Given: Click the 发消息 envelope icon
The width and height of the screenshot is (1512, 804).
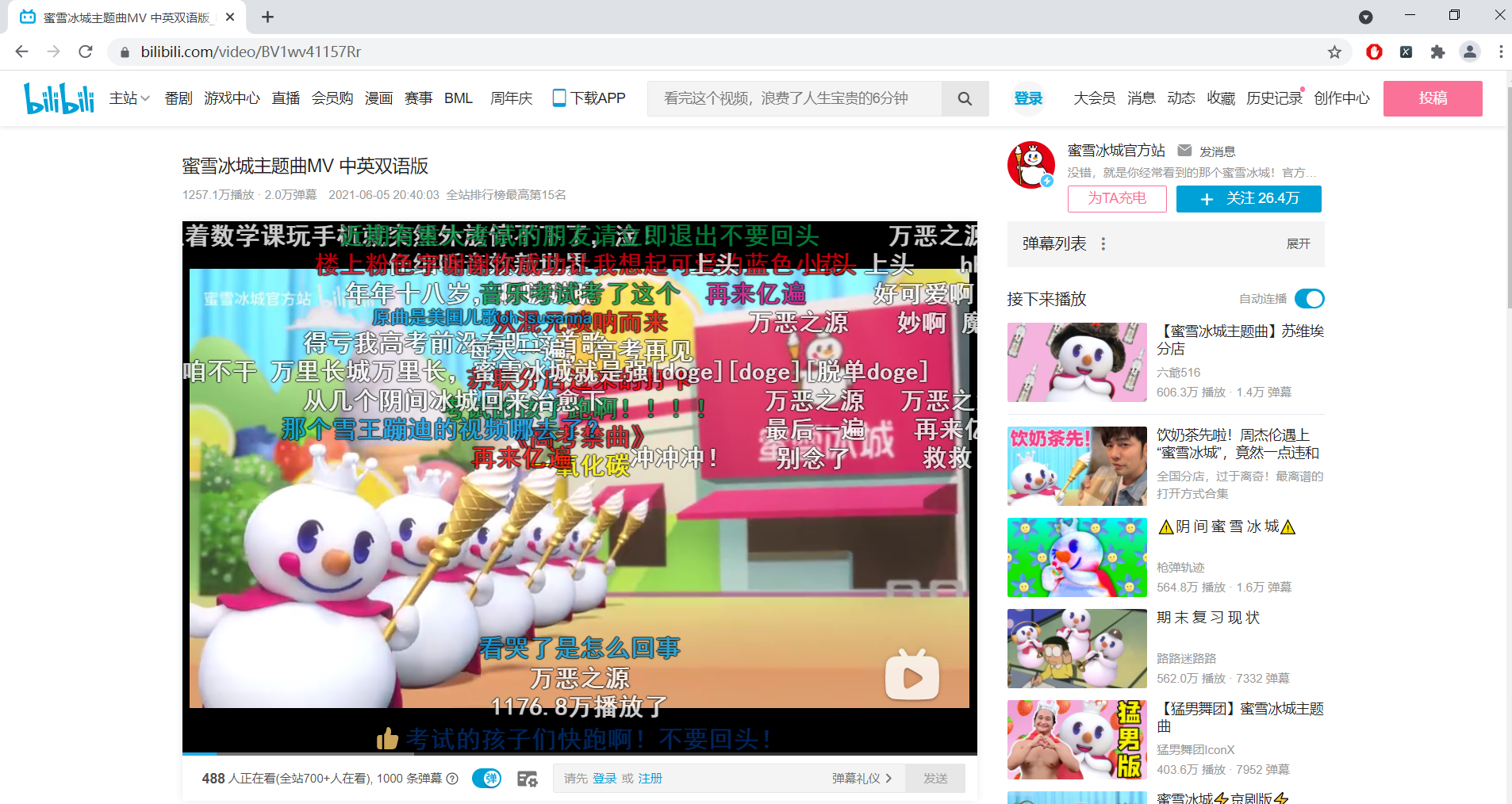Looking at the screenshot, I should [x=1184, y=151].
